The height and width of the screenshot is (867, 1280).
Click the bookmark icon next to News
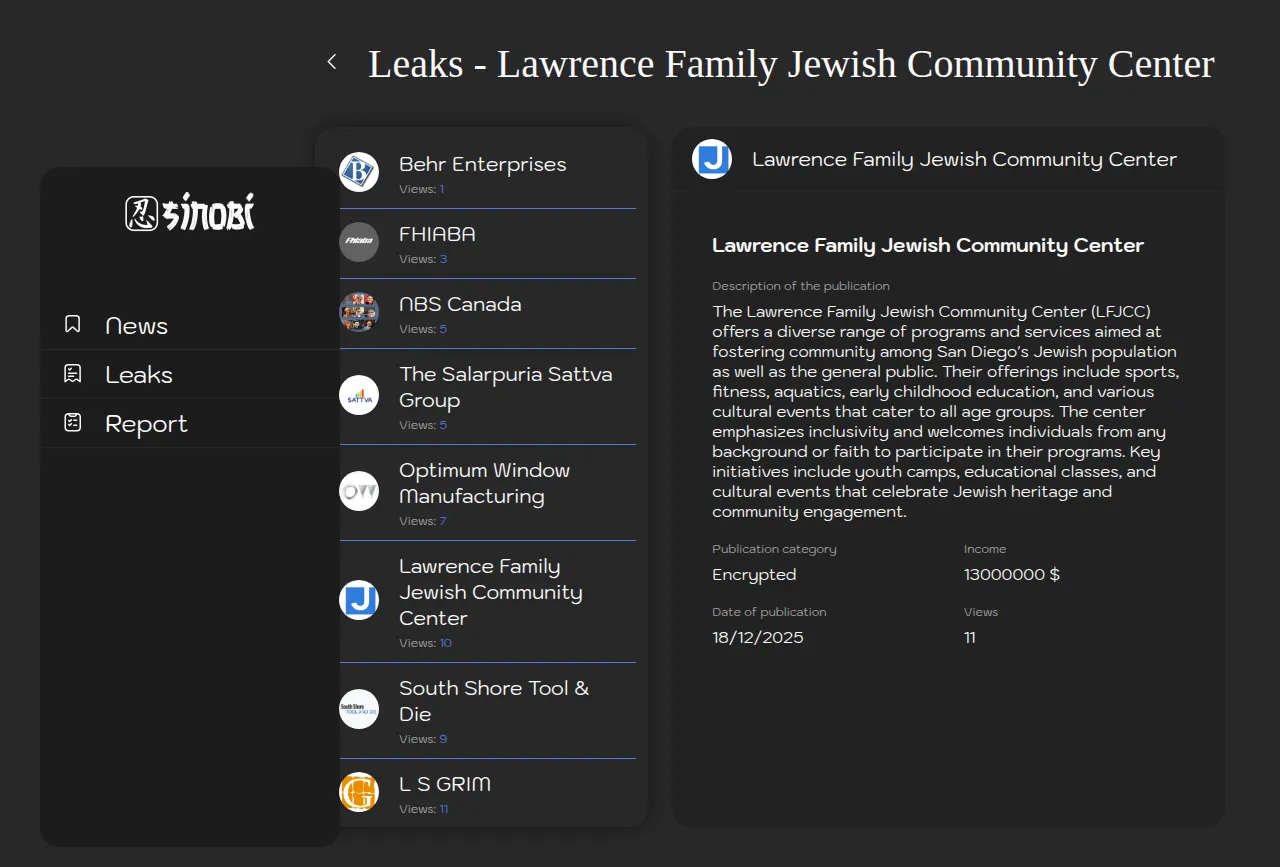click(x=73, y=324)
